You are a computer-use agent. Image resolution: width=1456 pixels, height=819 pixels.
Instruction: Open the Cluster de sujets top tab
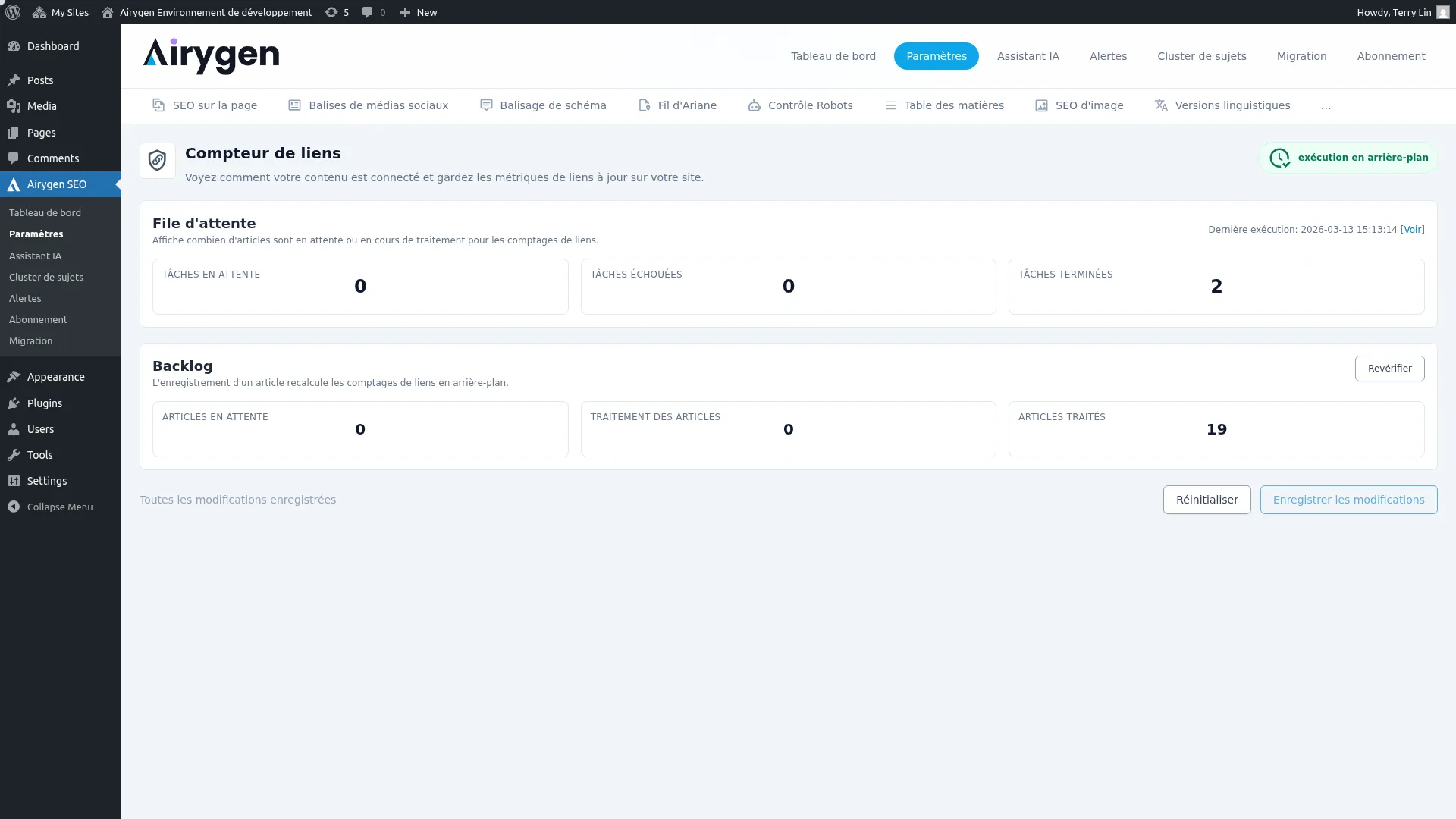(1202, 56)
